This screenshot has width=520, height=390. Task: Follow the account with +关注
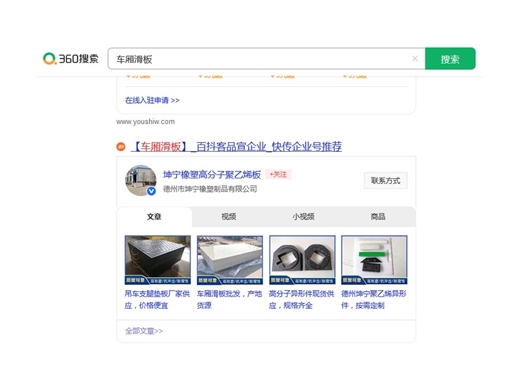coord(278,174)
